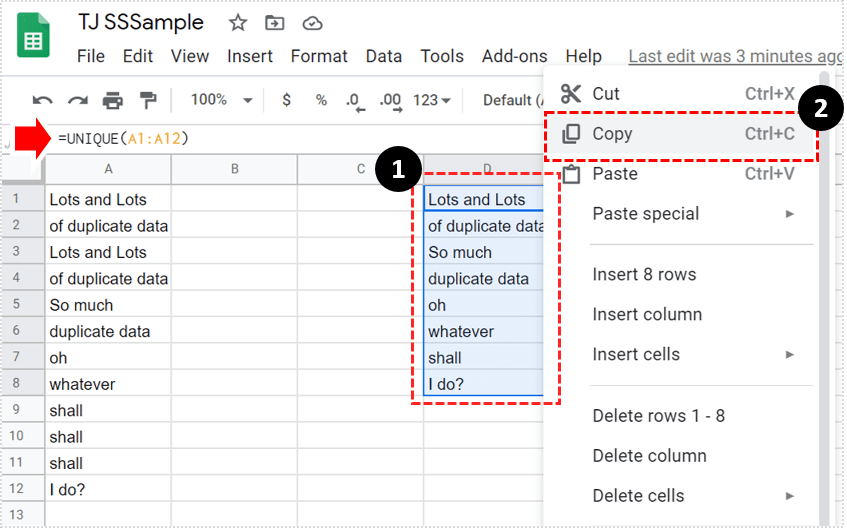Redo the last action

click(77, 100)
